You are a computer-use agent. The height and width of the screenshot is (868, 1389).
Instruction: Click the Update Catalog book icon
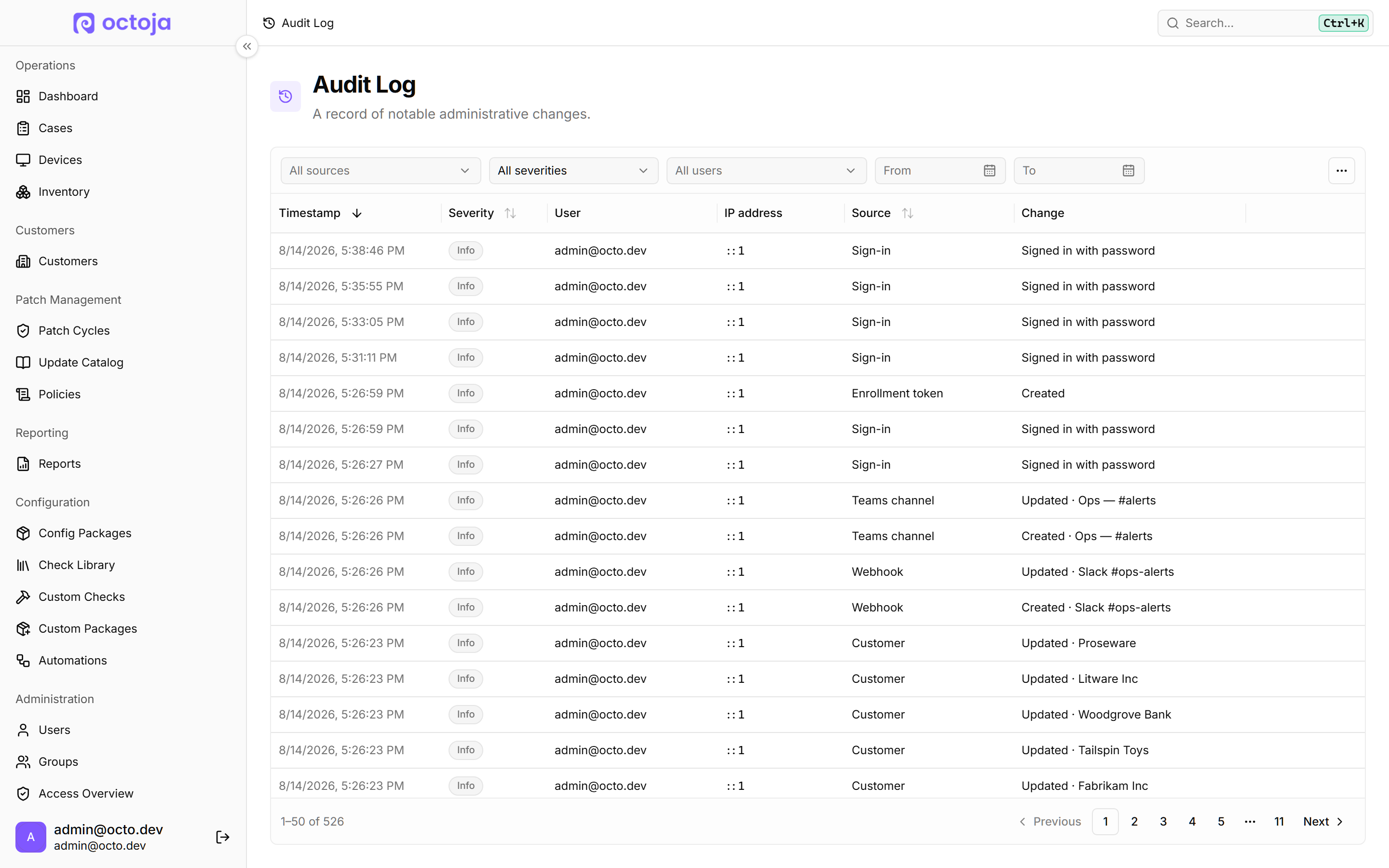(23, 362)
